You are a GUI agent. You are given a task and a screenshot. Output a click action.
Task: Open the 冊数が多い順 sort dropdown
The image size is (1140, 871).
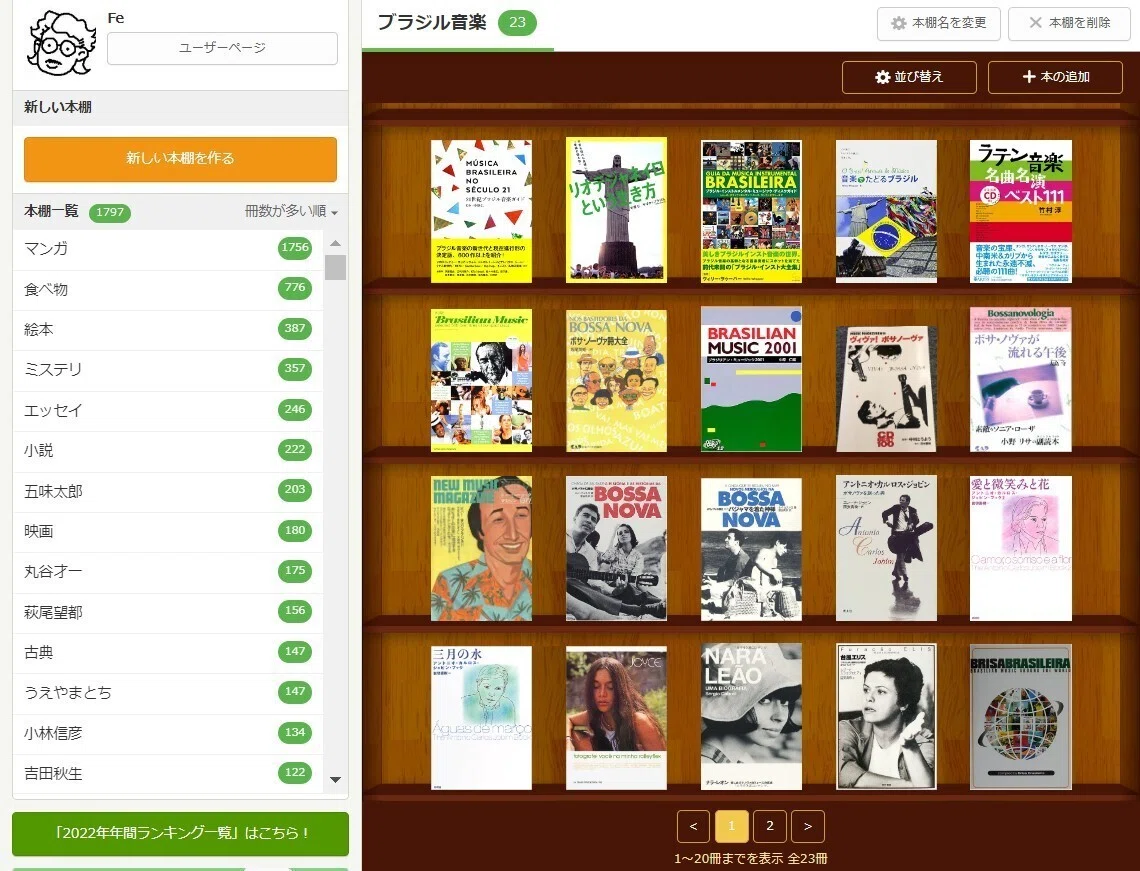291,212
